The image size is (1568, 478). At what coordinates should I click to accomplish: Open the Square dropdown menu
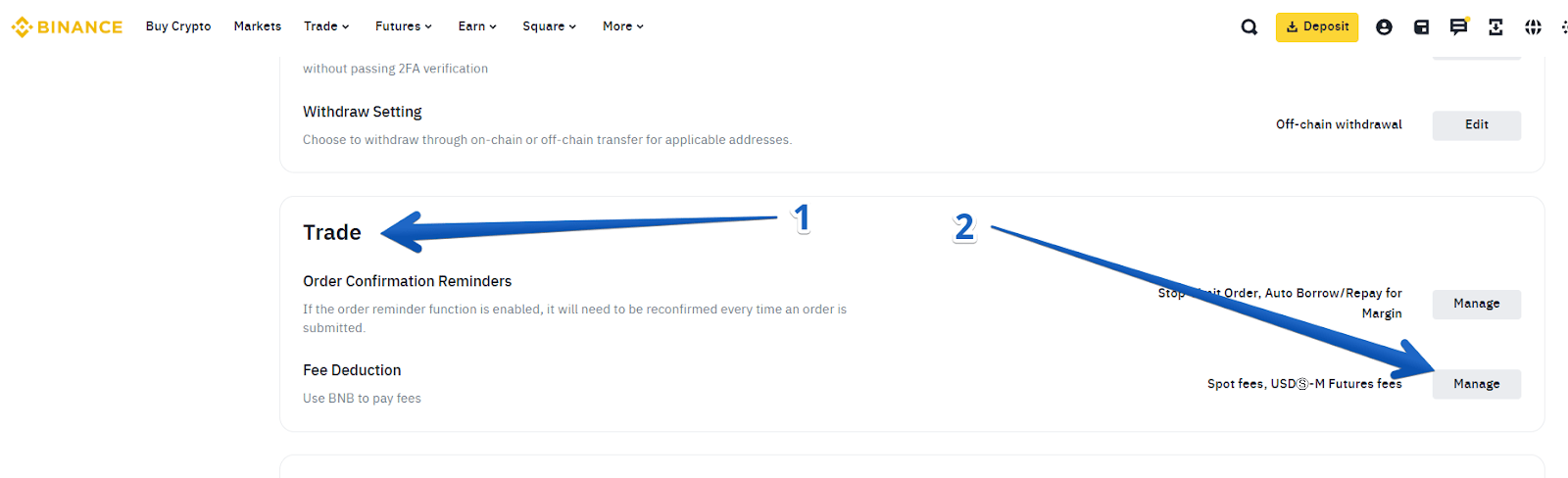[549, 26]
